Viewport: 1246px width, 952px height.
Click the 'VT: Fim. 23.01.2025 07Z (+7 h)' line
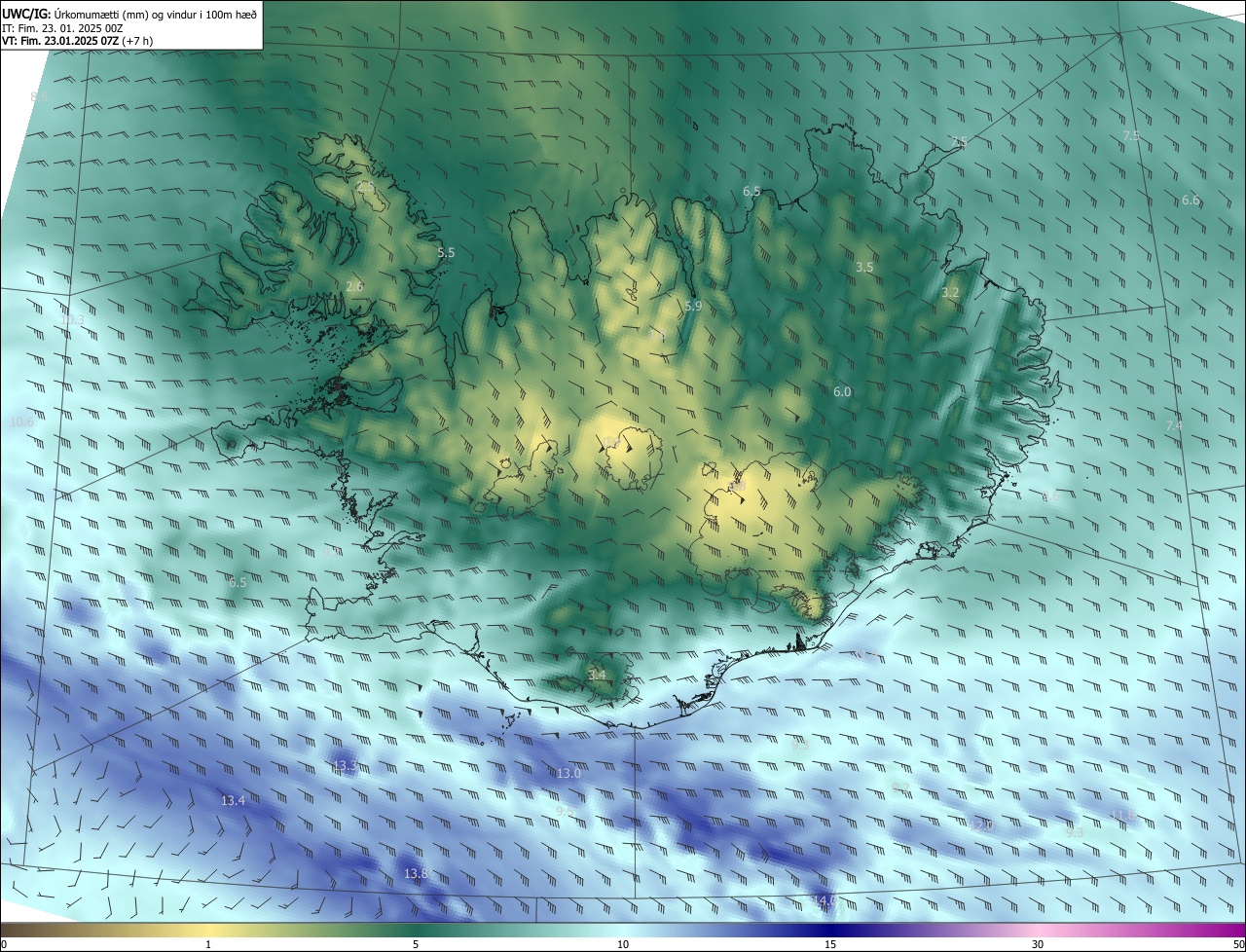[x=77, y=41]
